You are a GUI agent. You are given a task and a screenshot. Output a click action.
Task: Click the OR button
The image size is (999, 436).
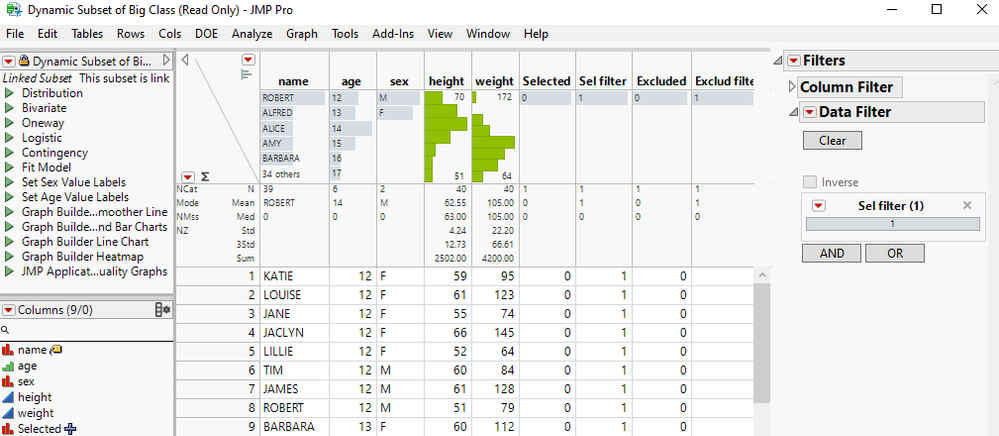coord(895,254)
